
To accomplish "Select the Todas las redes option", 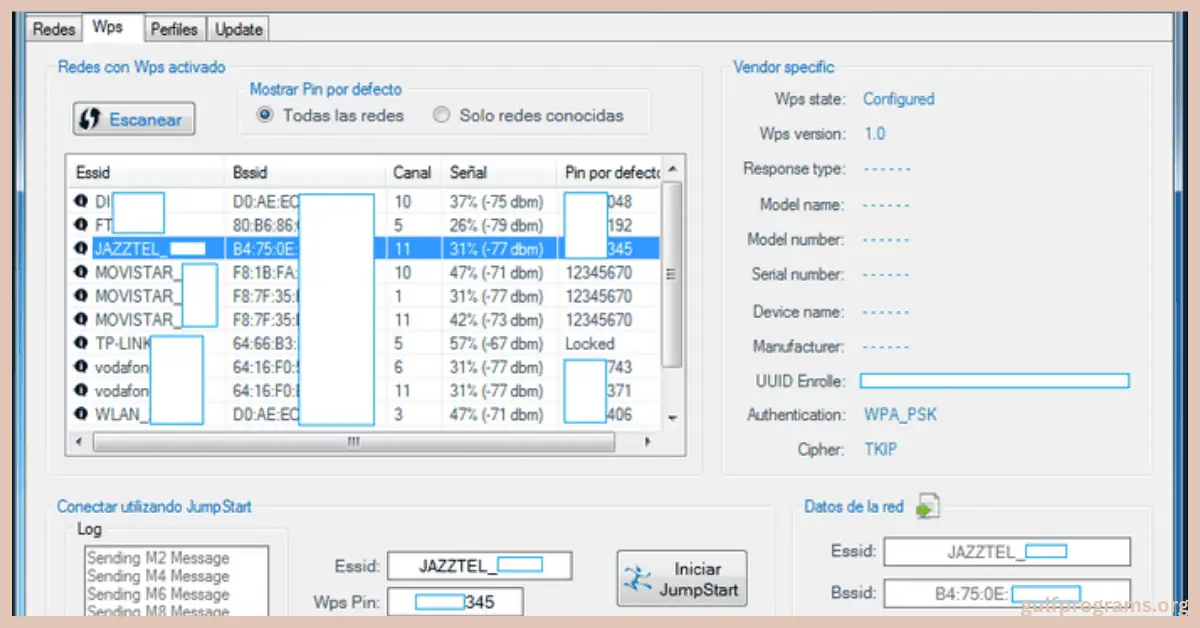I will click(265, 115).
